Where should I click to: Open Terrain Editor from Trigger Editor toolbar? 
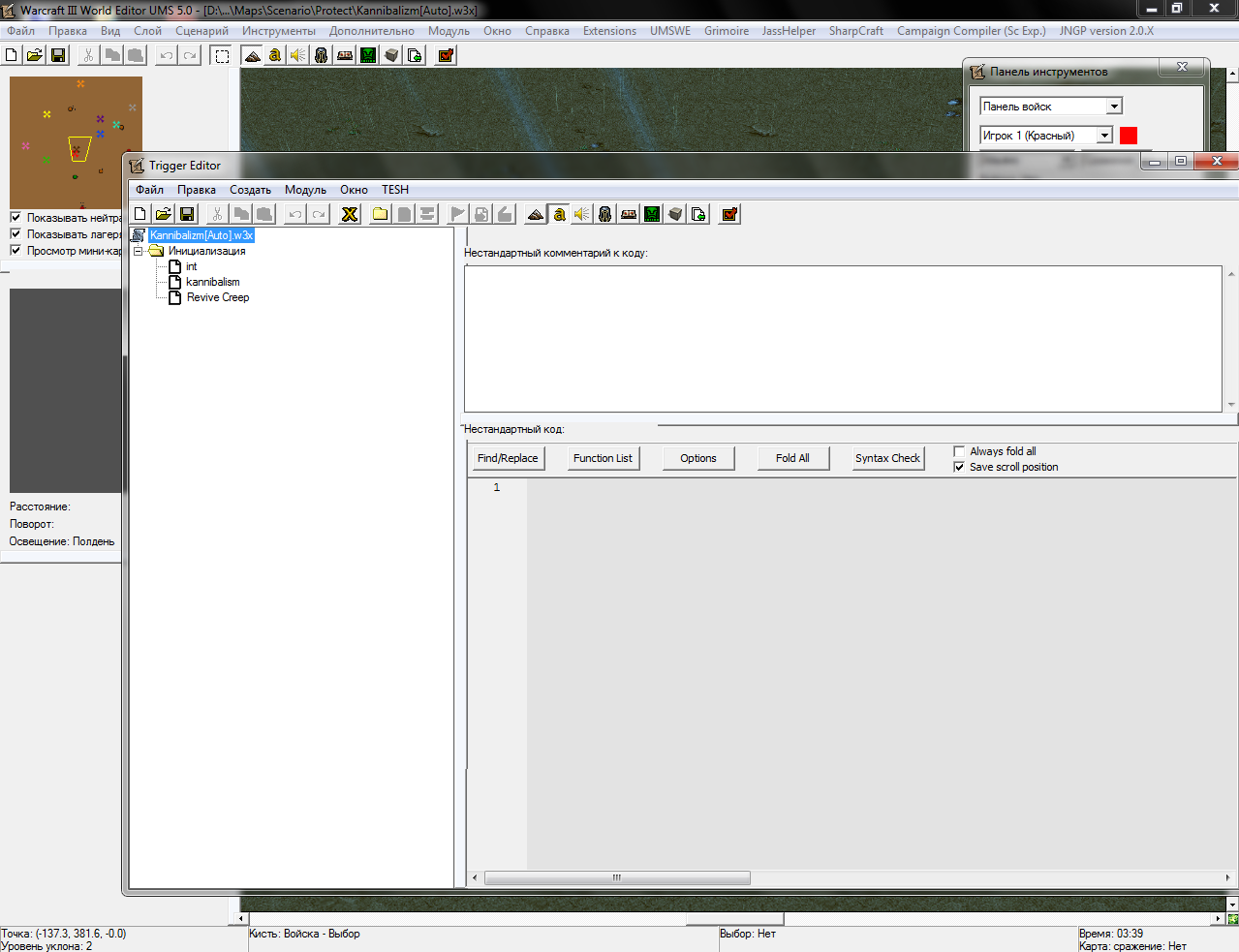pyautogui.click(x=536, y=214)
